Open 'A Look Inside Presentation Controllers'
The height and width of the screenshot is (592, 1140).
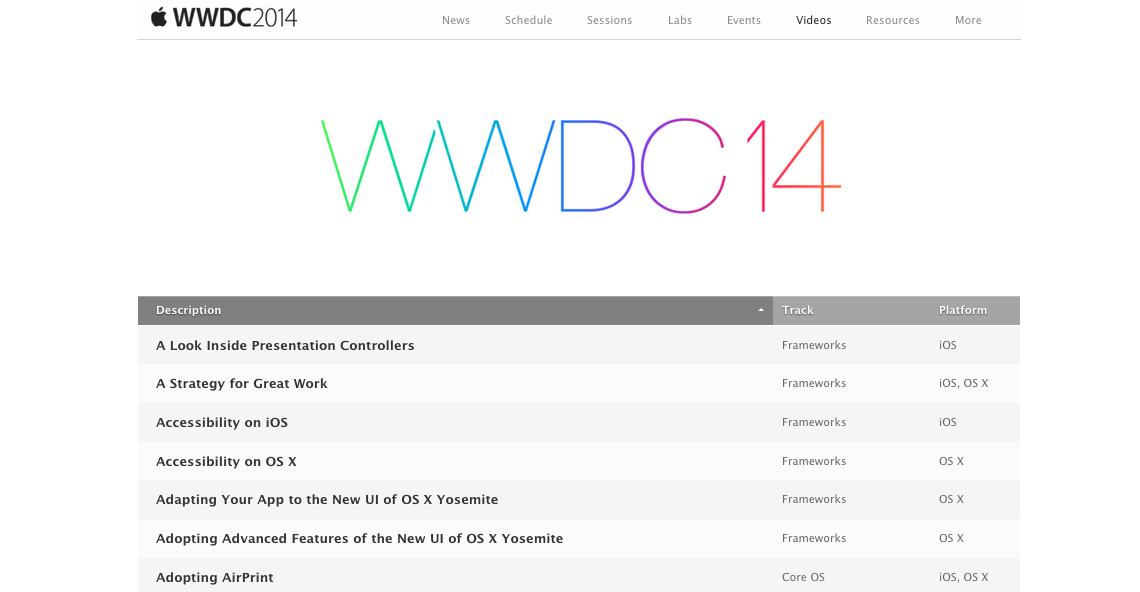click(x=285, y=345)
